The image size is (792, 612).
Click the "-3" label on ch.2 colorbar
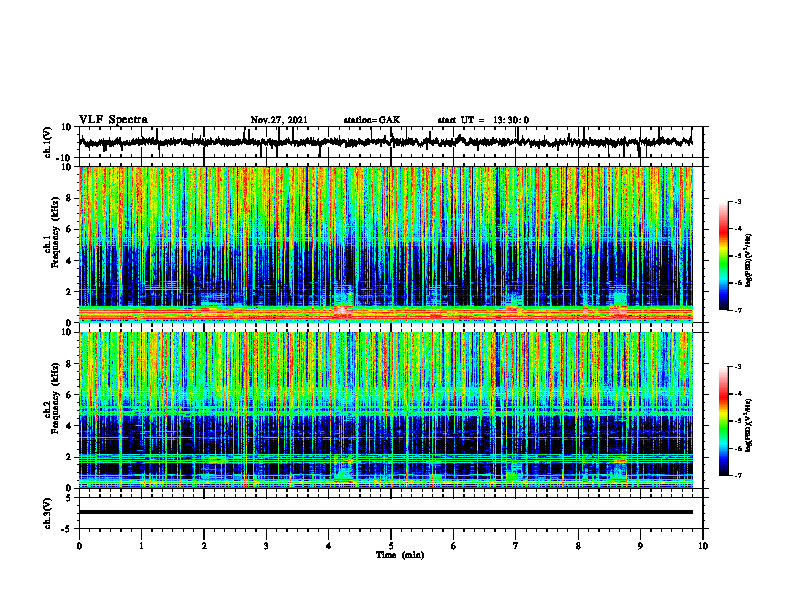[737, 367]
